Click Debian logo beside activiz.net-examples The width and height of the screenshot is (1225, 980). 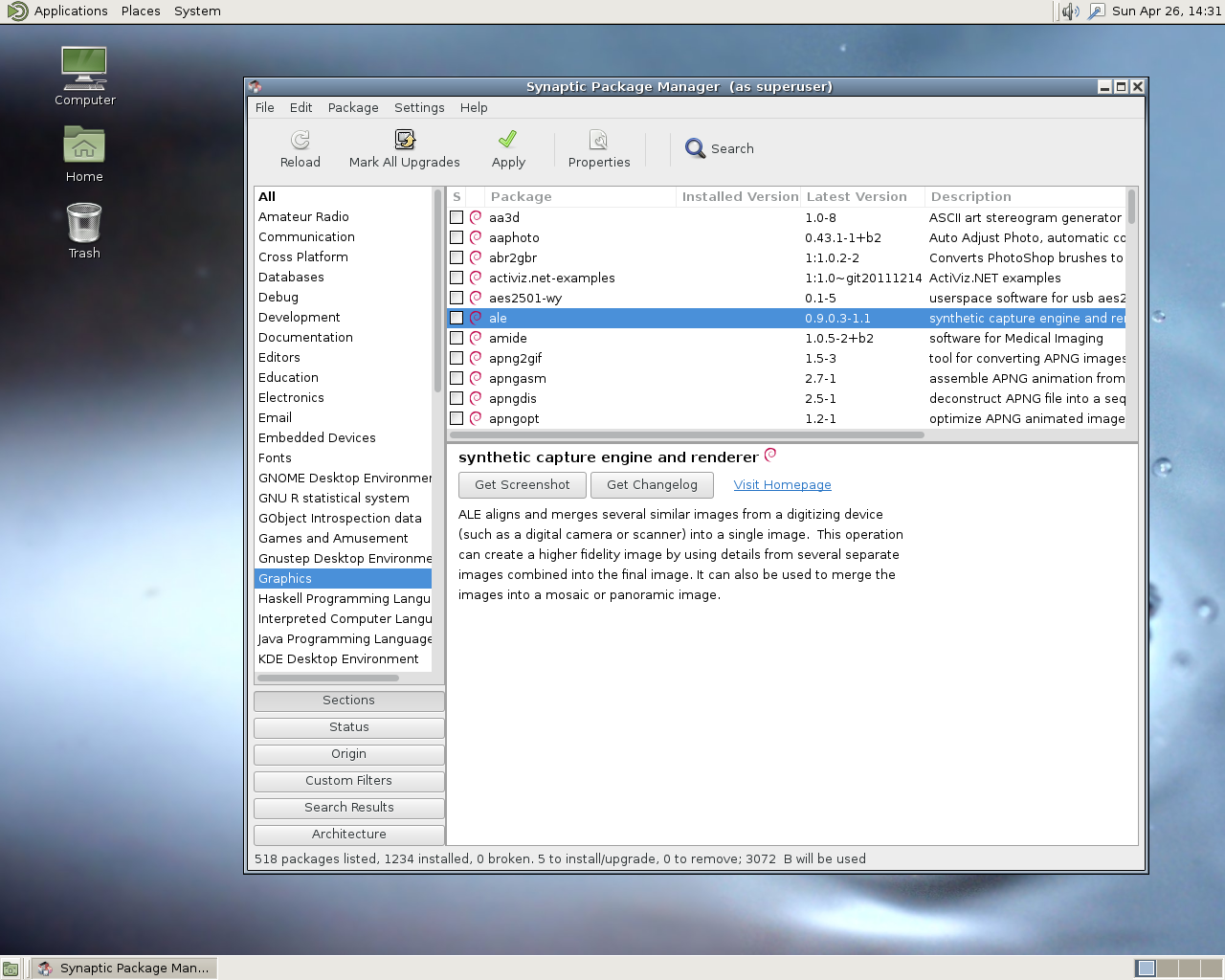pyautogui.click(x=476, y=278)
